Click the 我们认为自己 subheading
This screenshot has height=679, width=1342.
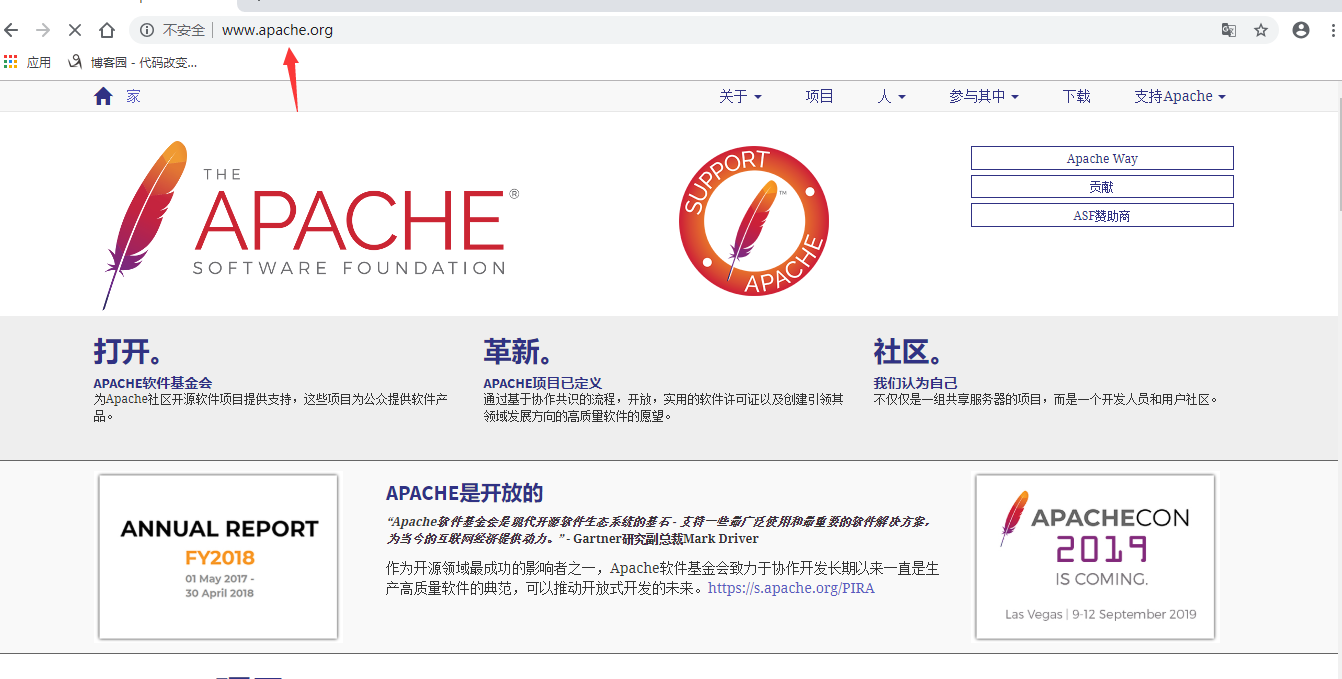pos(915,383)
